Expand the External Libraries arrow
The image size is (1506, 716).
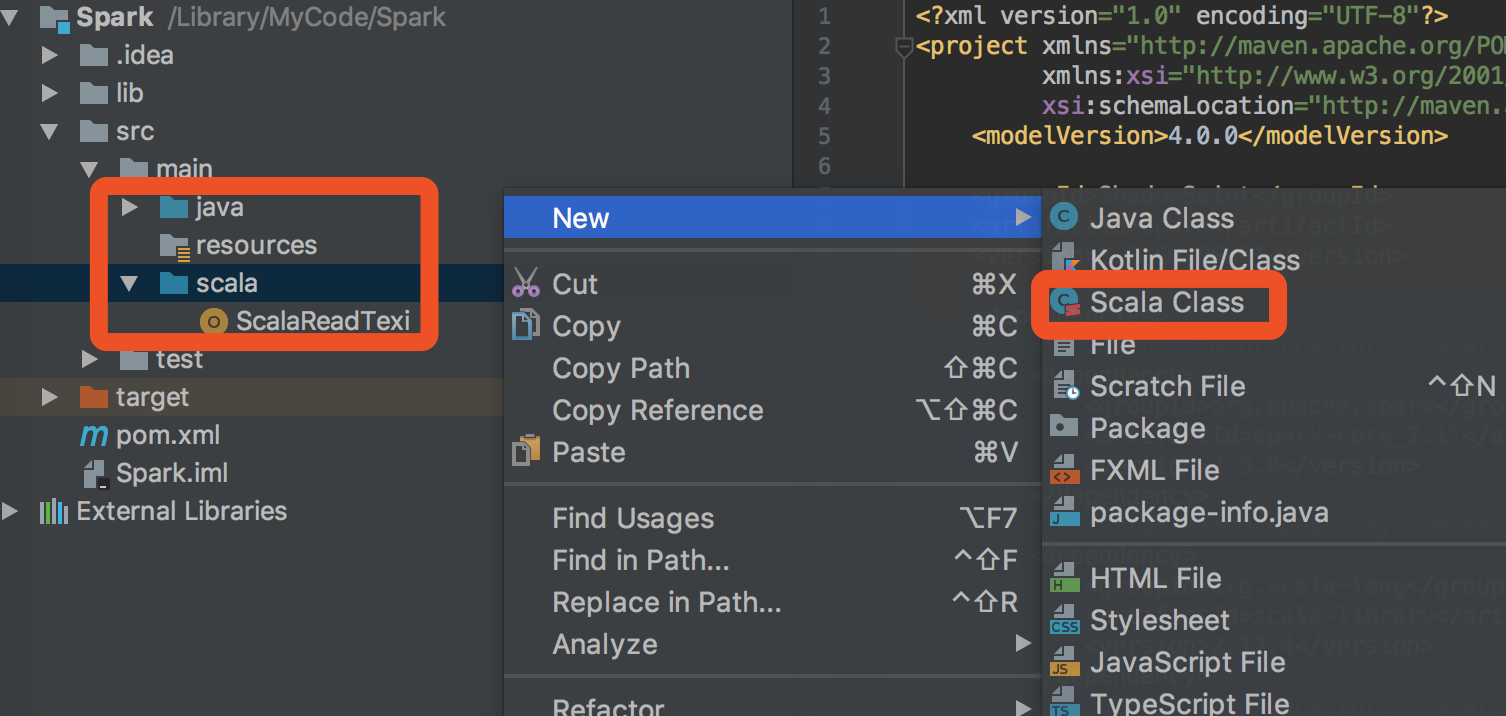tap(10, 512)
